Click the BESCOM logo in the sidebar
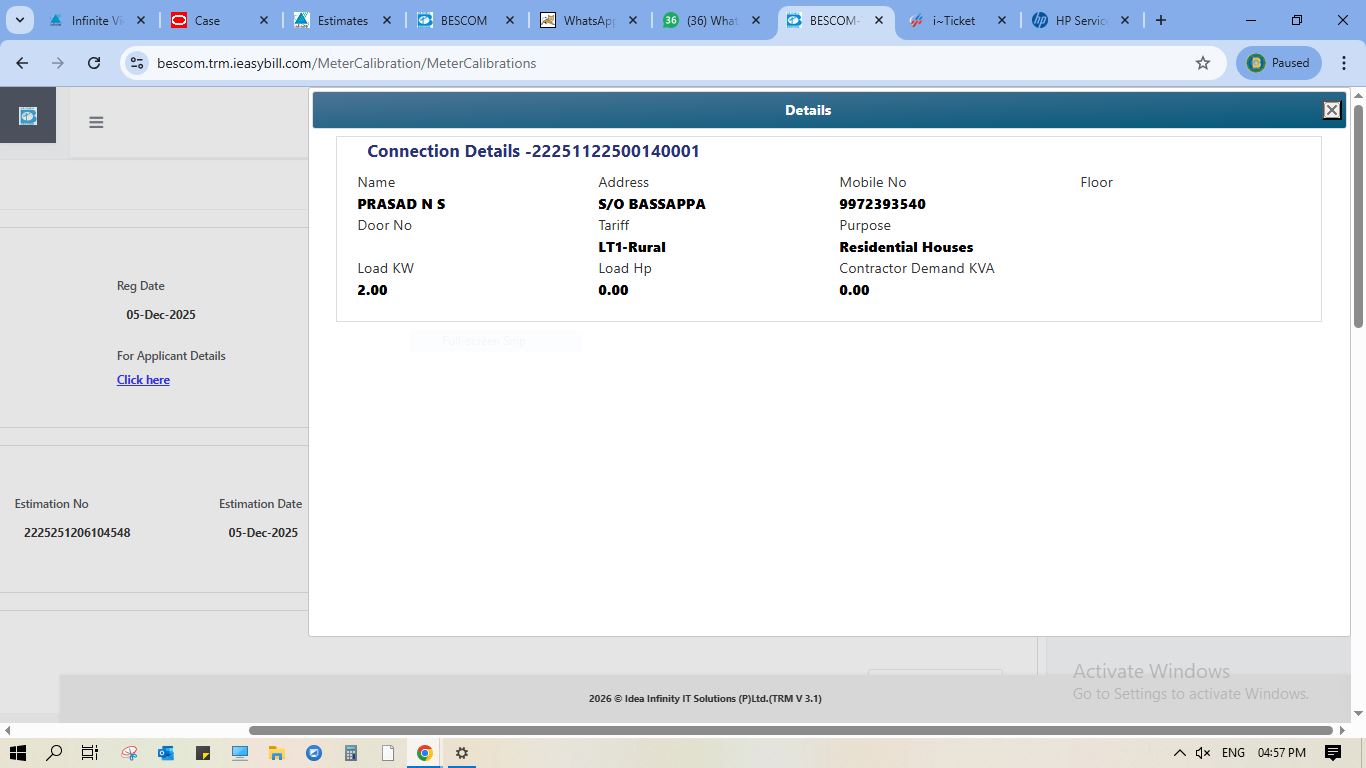 [x=28, y=116]
